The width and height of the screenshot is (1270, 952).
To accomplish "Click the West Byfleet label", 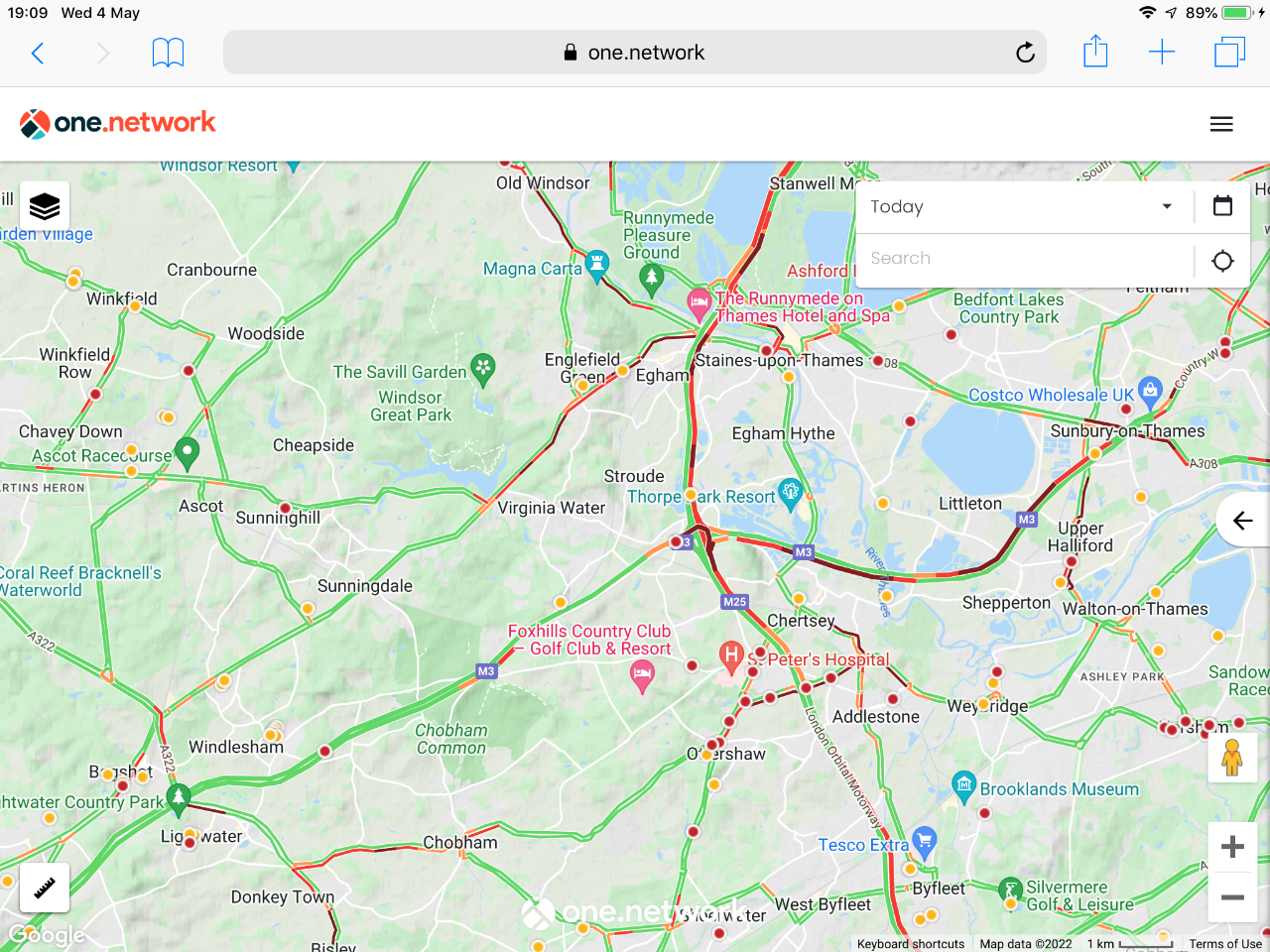I will point(823,904).
